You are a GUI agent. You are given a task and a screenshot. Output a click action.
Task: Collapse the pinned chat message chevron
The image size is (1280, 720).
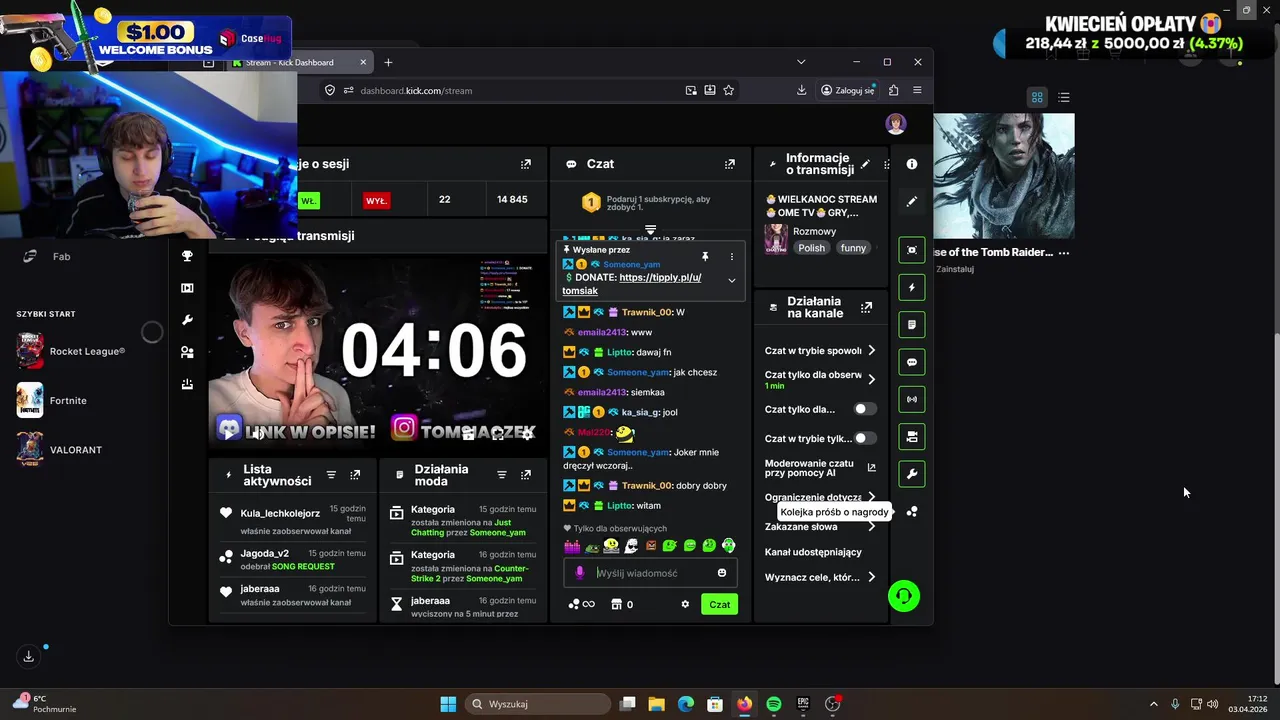(x=731, y=280)
